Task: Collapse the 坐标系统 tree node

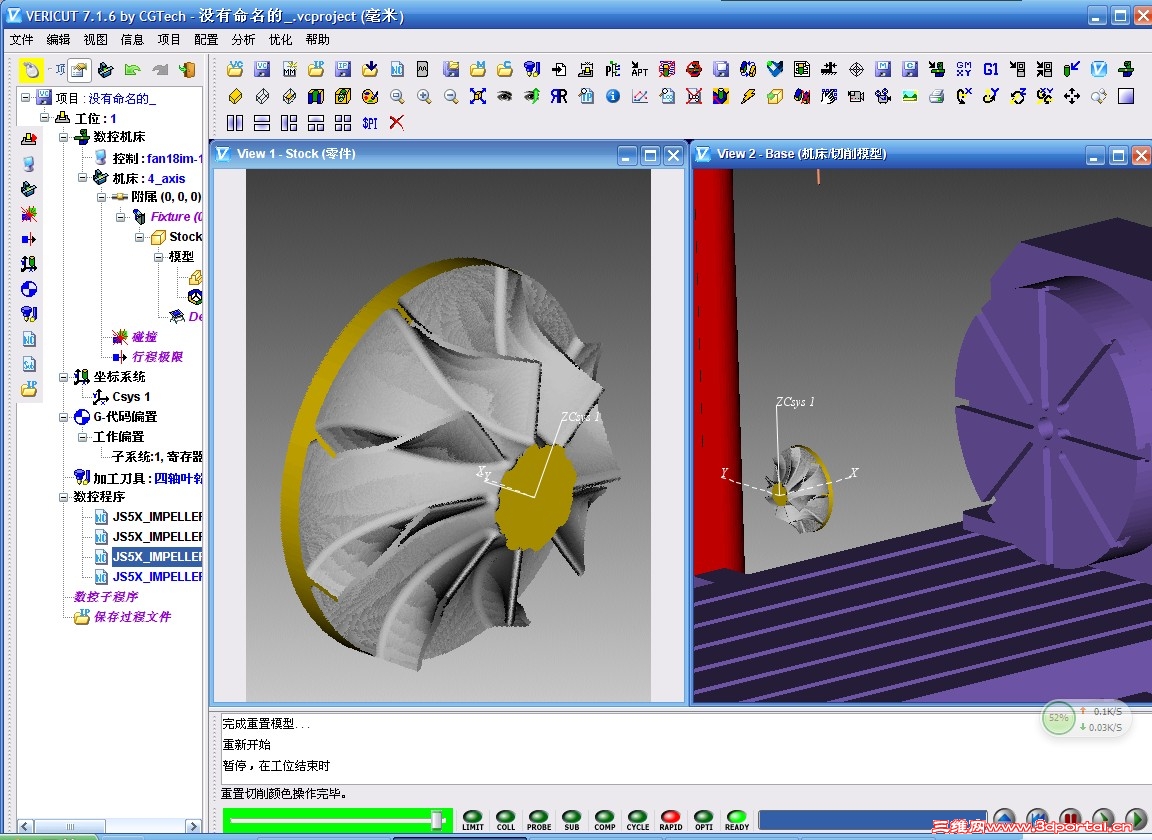Action: [64, 377]
